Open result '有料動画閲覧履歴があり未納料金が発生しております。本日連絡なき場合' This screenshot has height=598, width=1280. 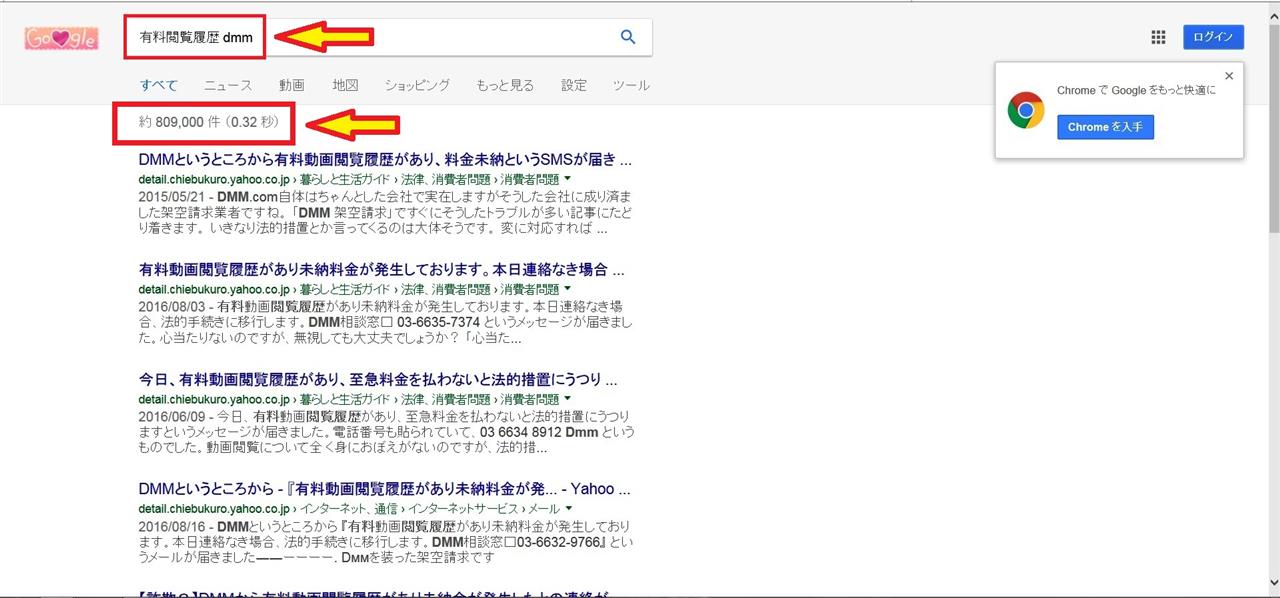click(382, 270)
